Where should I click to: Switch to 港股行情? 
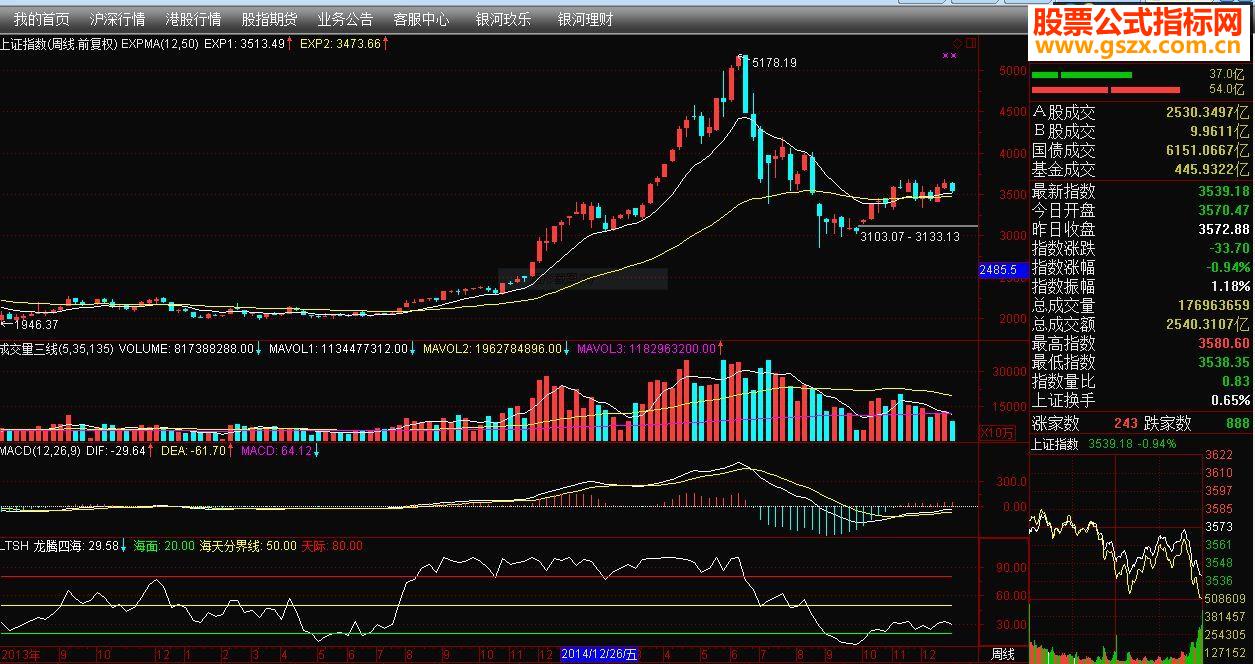(193, 19)
